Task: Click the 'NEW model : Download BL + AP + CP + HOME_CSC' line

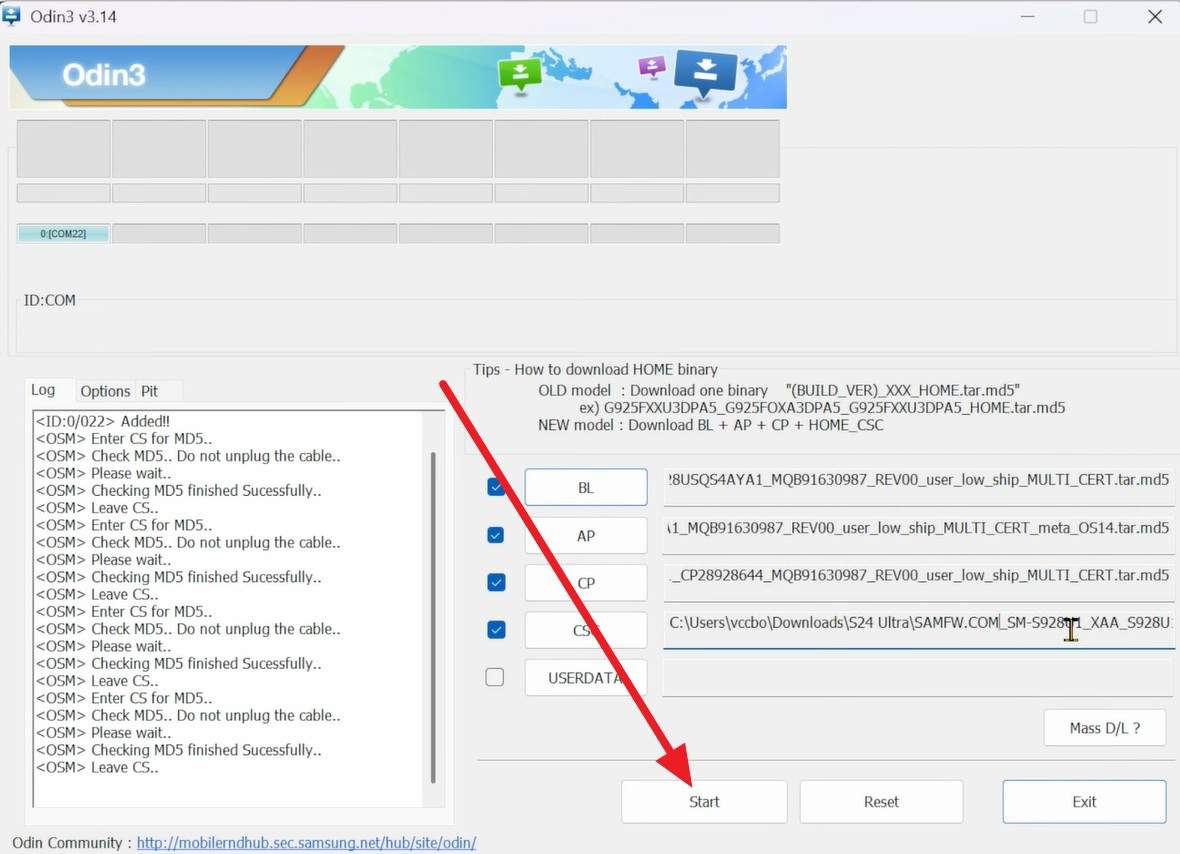Action: coord(710,425)
